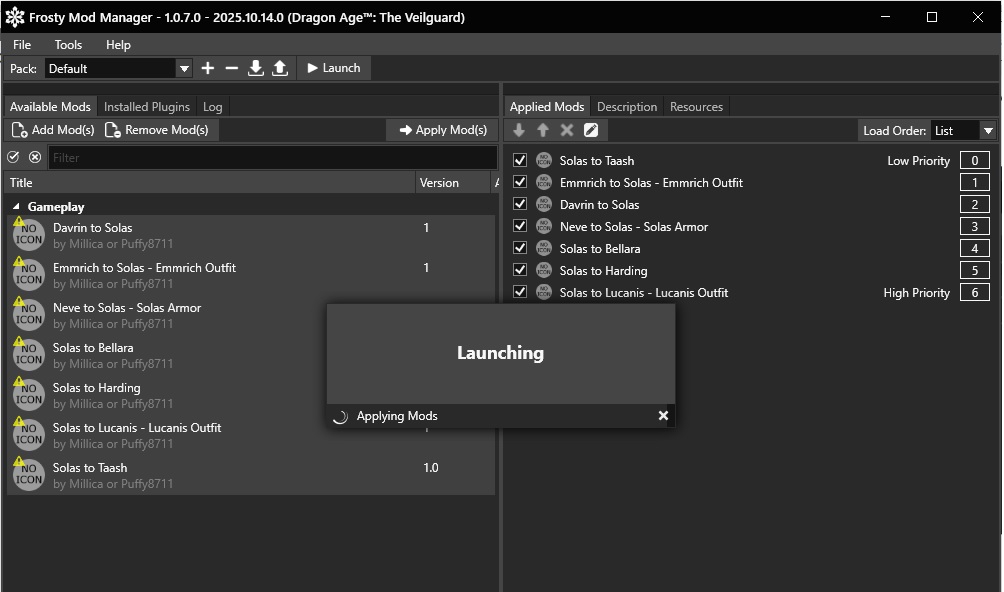Open the Tools menu
The width and height of the screenshot is (1004, 592).
click(68, 45)
